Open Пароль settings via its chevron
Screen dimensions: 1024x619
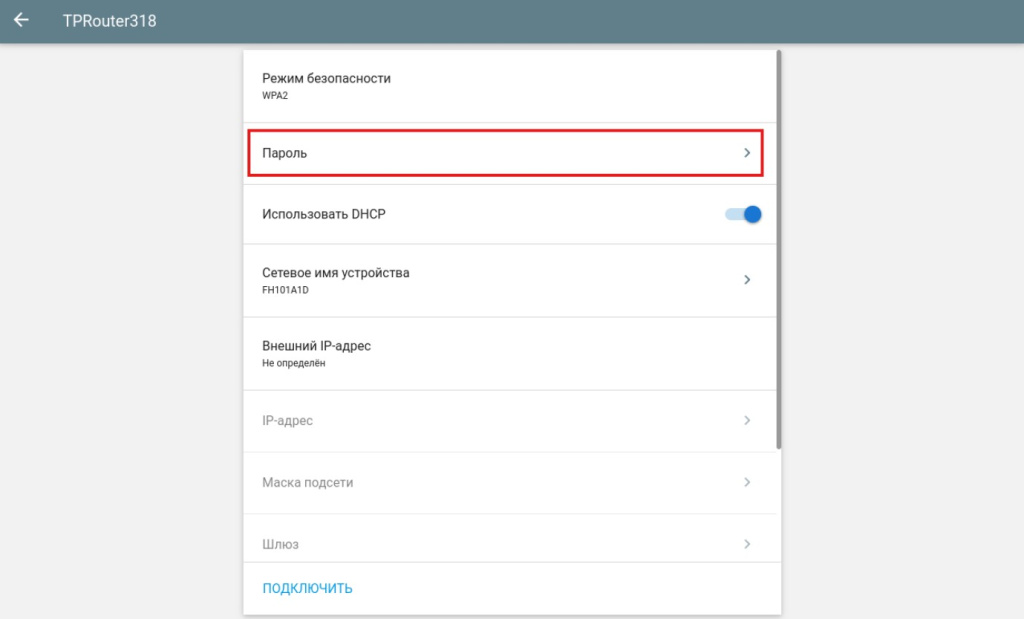pyautogui.click(x=747, y=153)
